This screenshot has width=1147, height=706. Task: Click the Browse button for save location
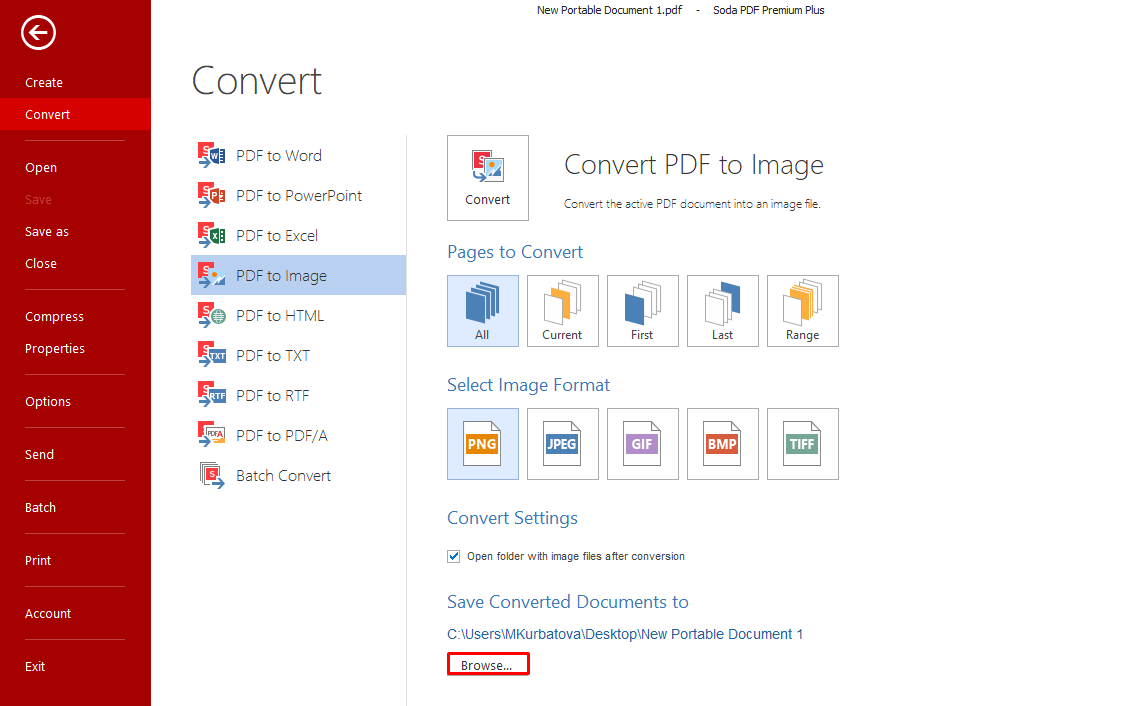click(488, 663)
